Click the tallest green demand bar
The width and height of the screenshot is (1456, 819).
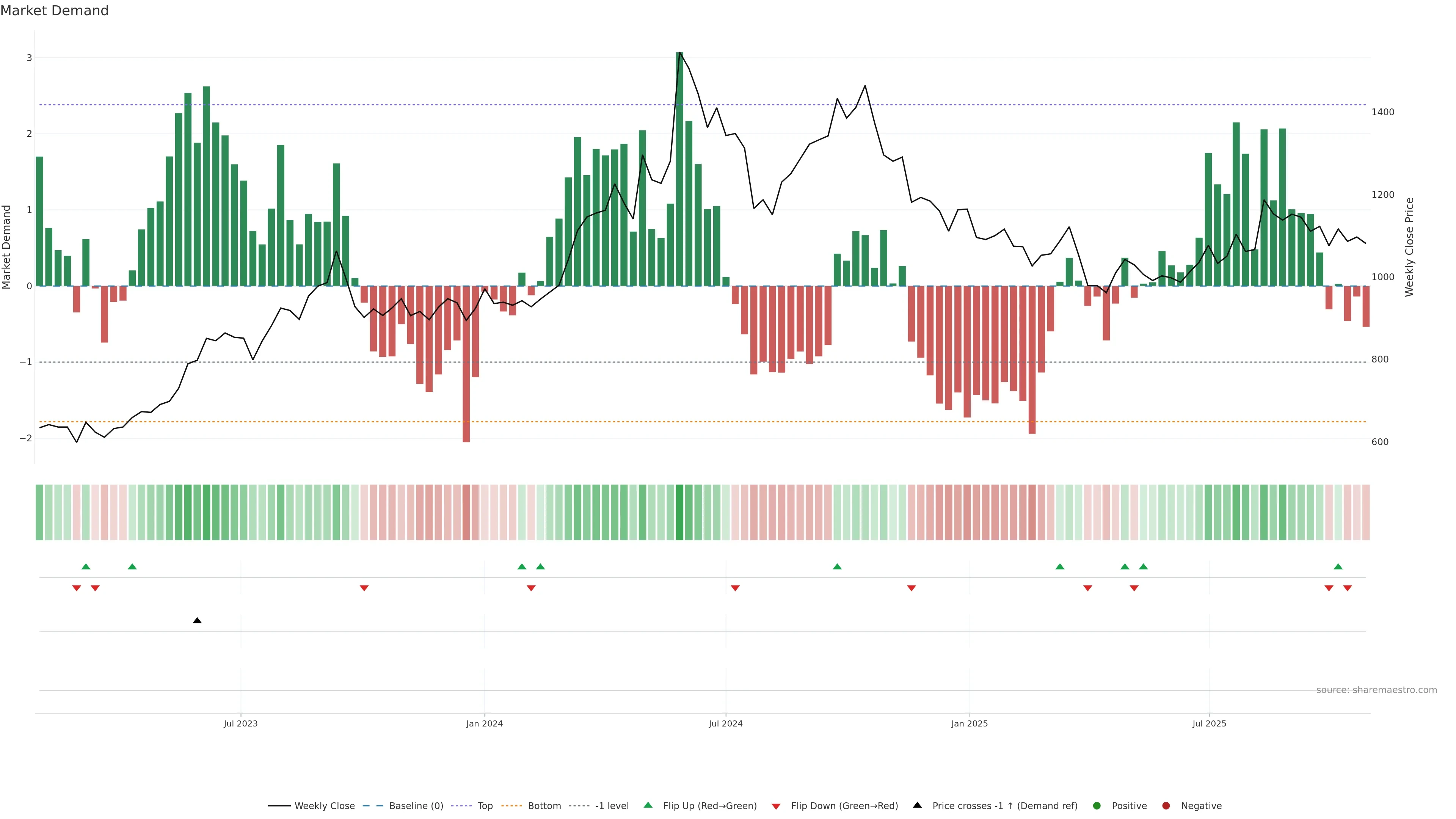pos(679,169)
